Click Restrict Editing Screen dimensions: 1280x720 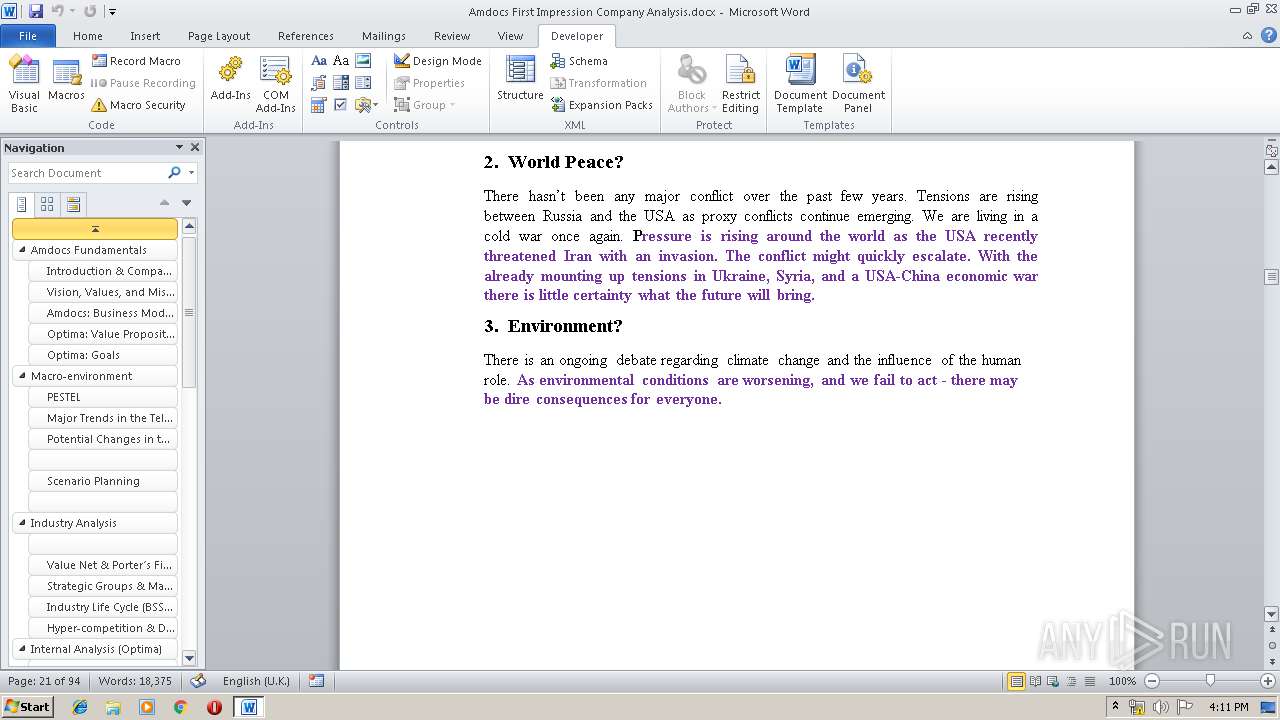(741, 84)
